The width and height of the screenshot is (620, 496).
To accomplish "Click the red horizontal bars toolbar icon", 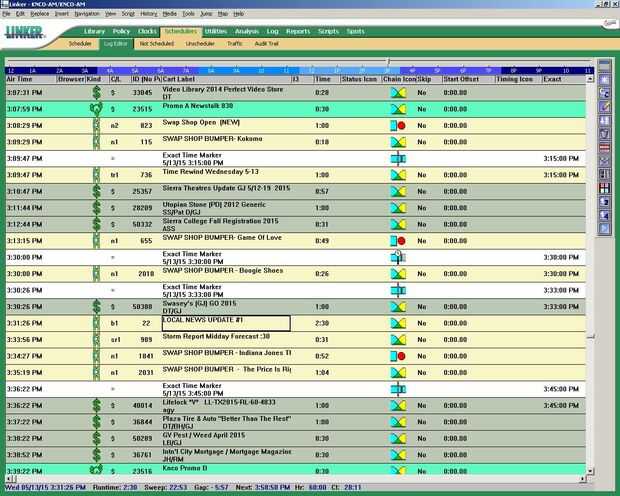I will [x=604, y=148].
